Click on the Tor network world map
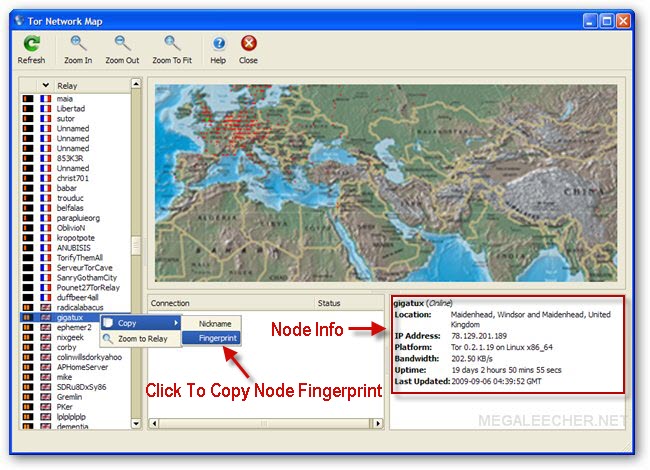 pyautogui.click(x=386, y=183)
